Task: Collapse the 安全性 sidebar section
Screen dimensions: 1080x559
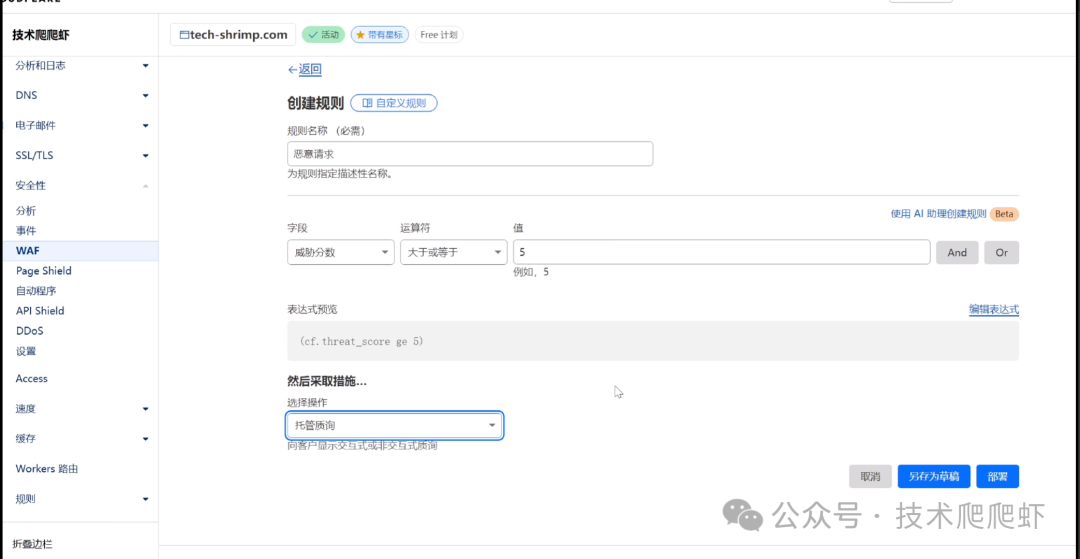Action: click(81, 186)
